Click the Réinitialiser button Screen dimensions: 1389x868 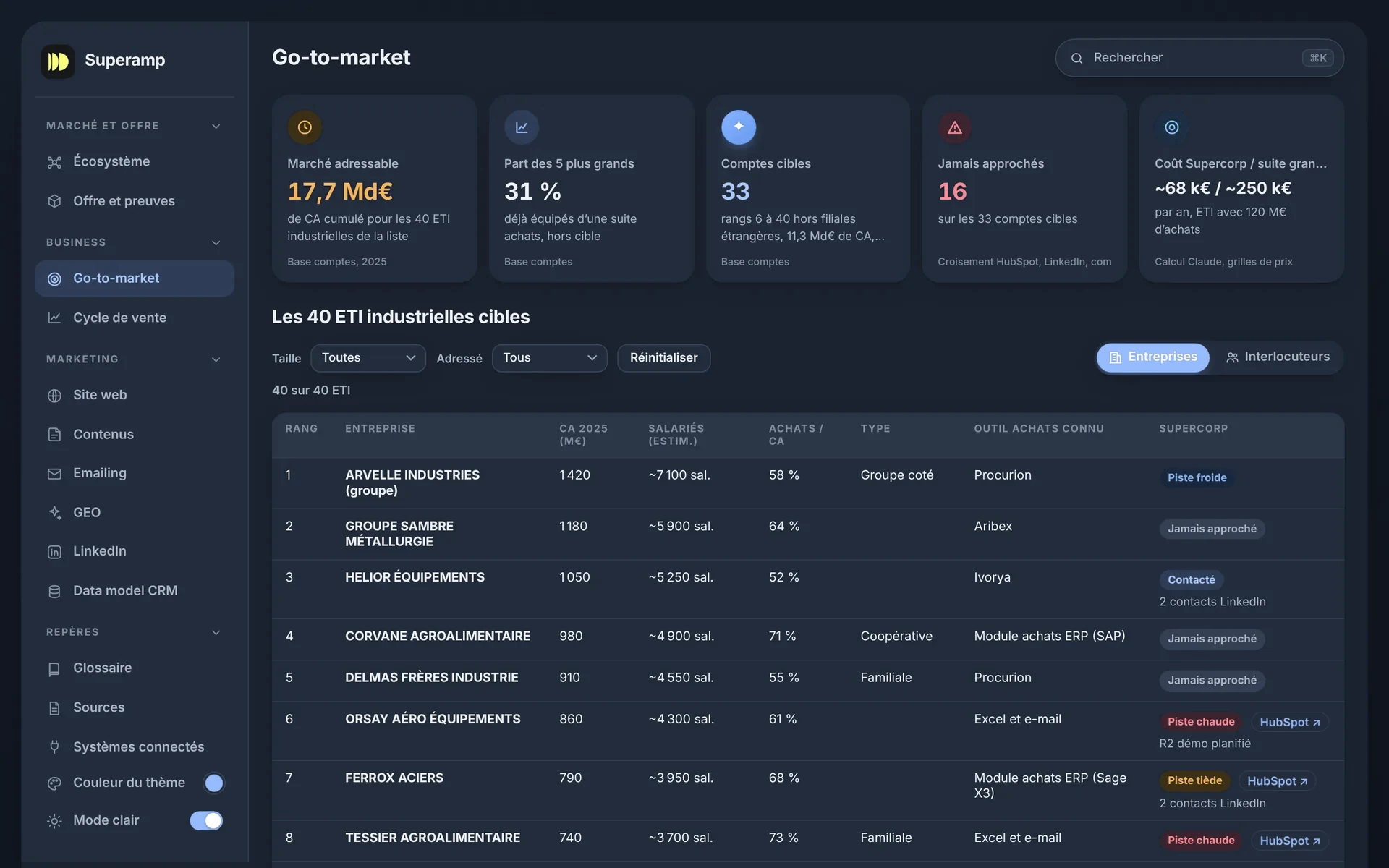tap(663, 358)
